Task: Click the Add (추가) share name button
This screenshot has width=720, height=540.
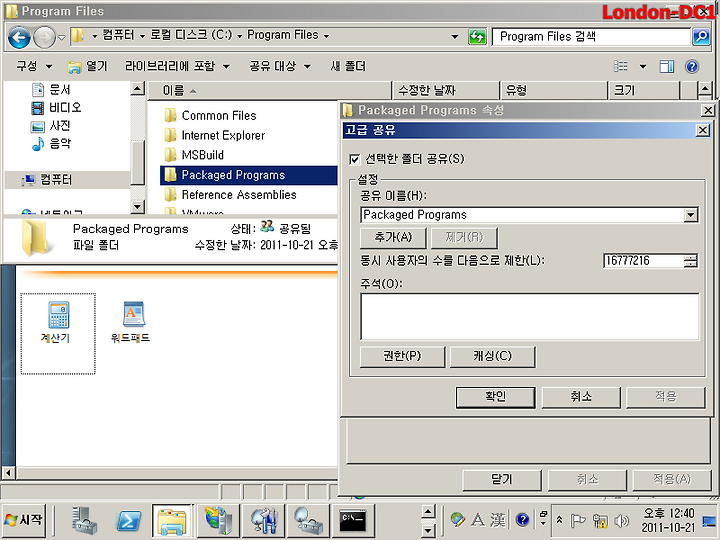Action: [x=394, y=238]
